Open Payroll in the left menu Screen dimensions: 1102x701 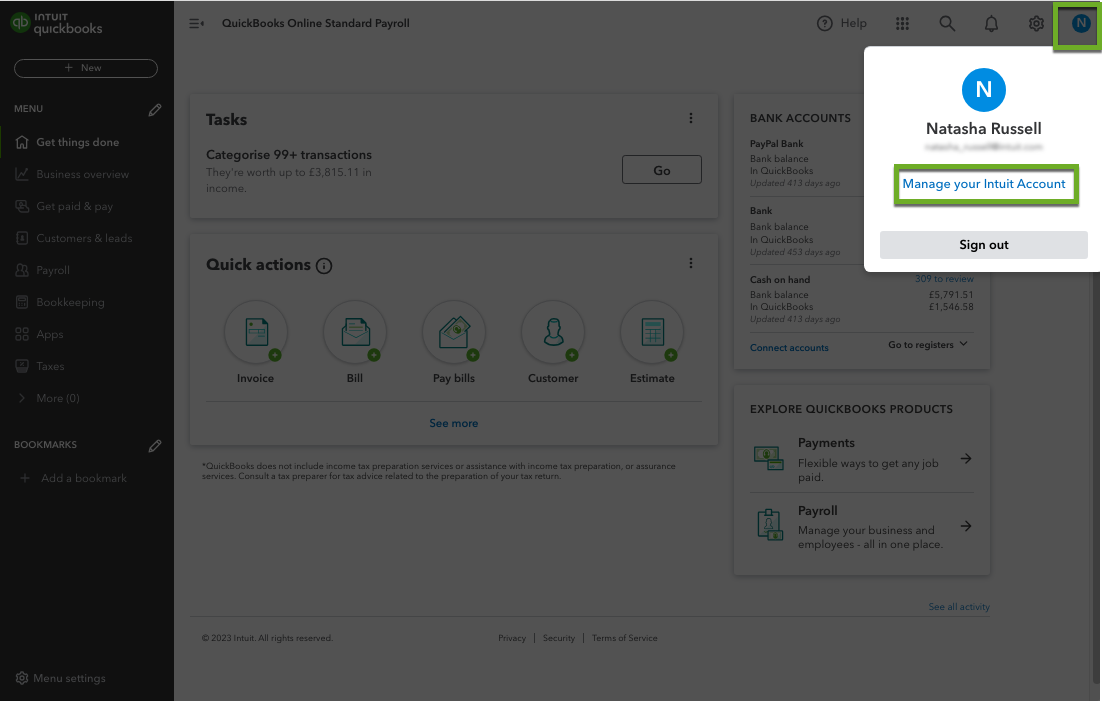[x=53, y=270]
